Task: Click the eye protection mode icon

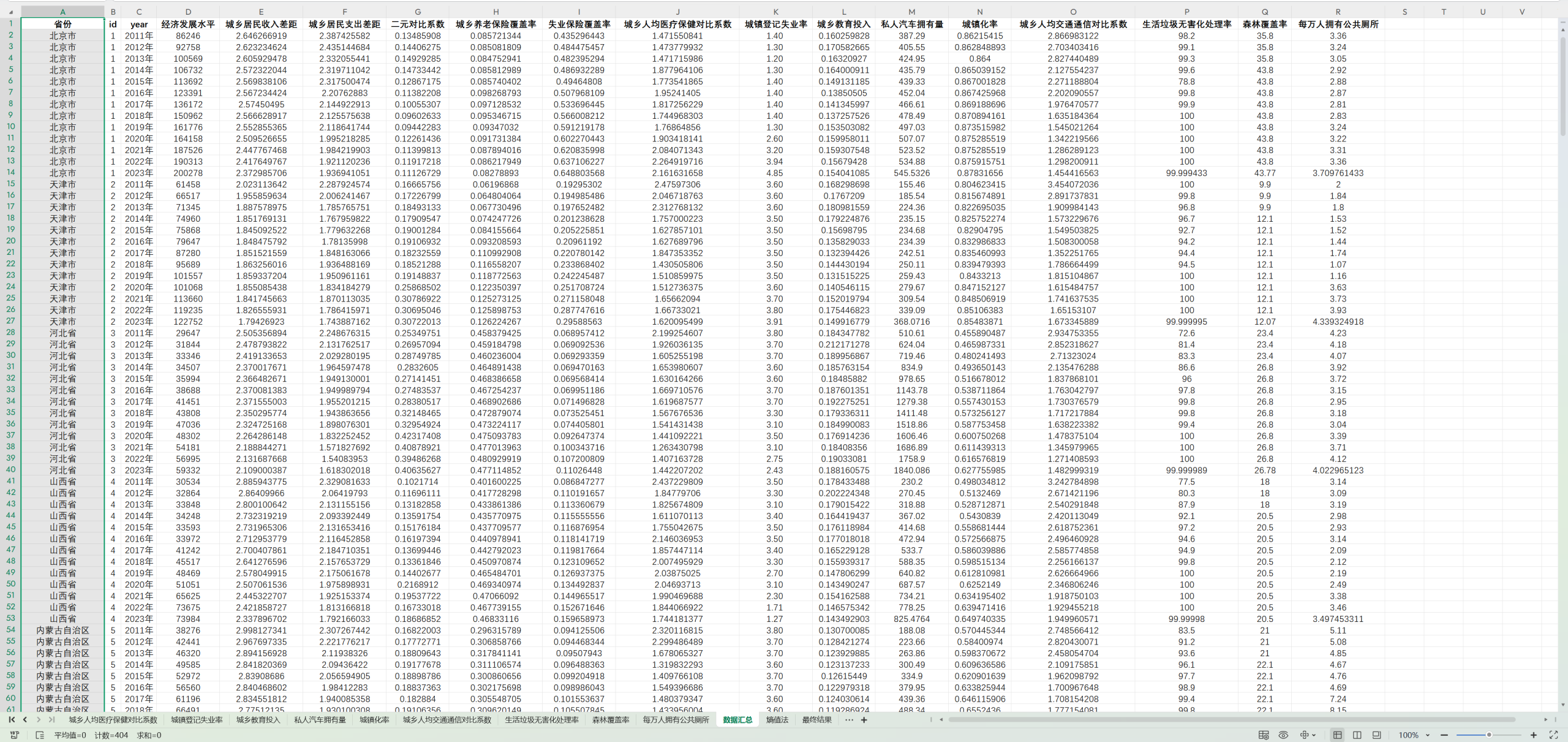Action: click(x=1283, y=735)
